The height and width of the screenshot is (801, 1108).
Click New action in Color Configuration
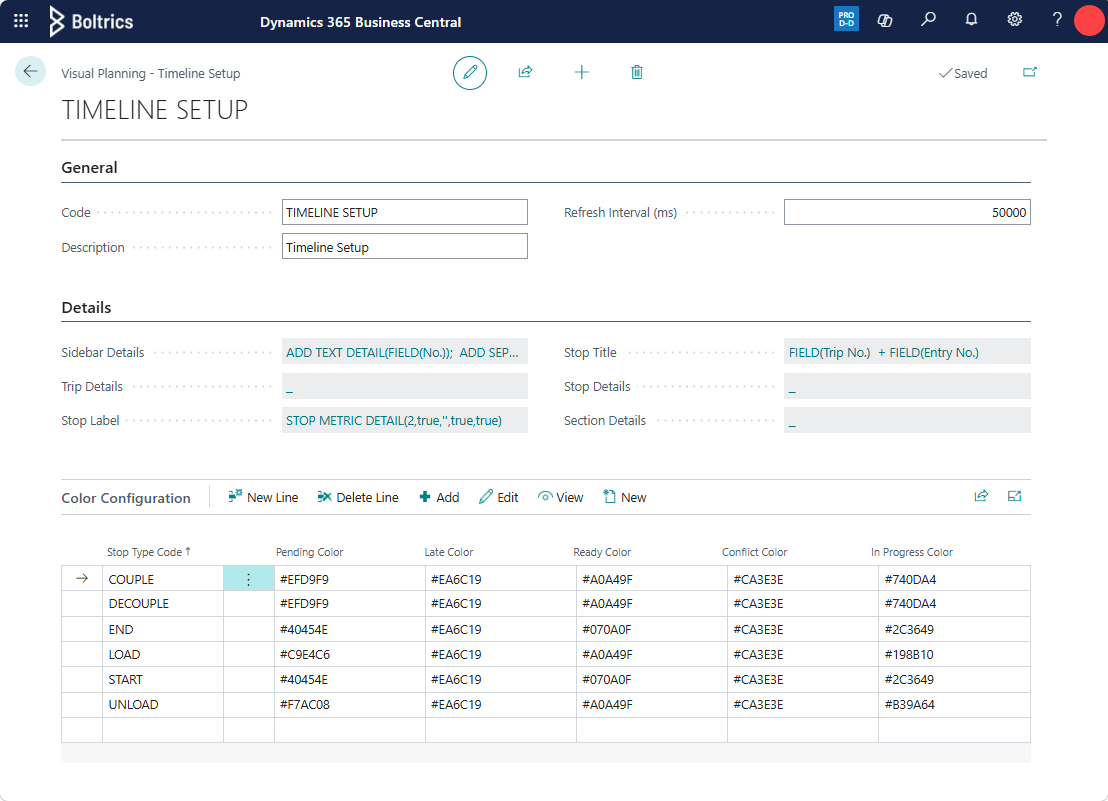[625, 497]
